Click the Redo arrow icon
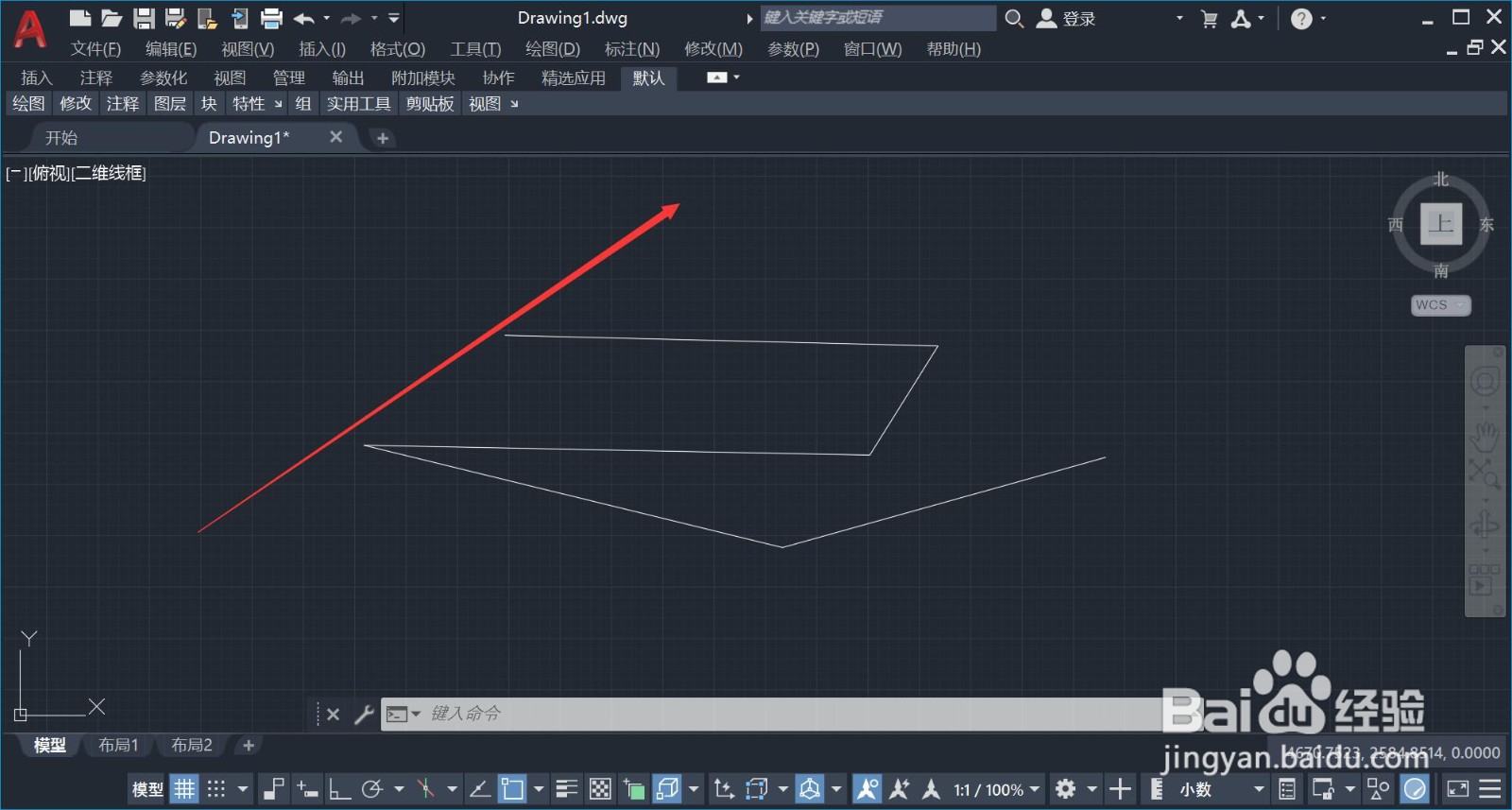Image resolution: width=1512 pixels, height=810 pixels. point(352,18)
